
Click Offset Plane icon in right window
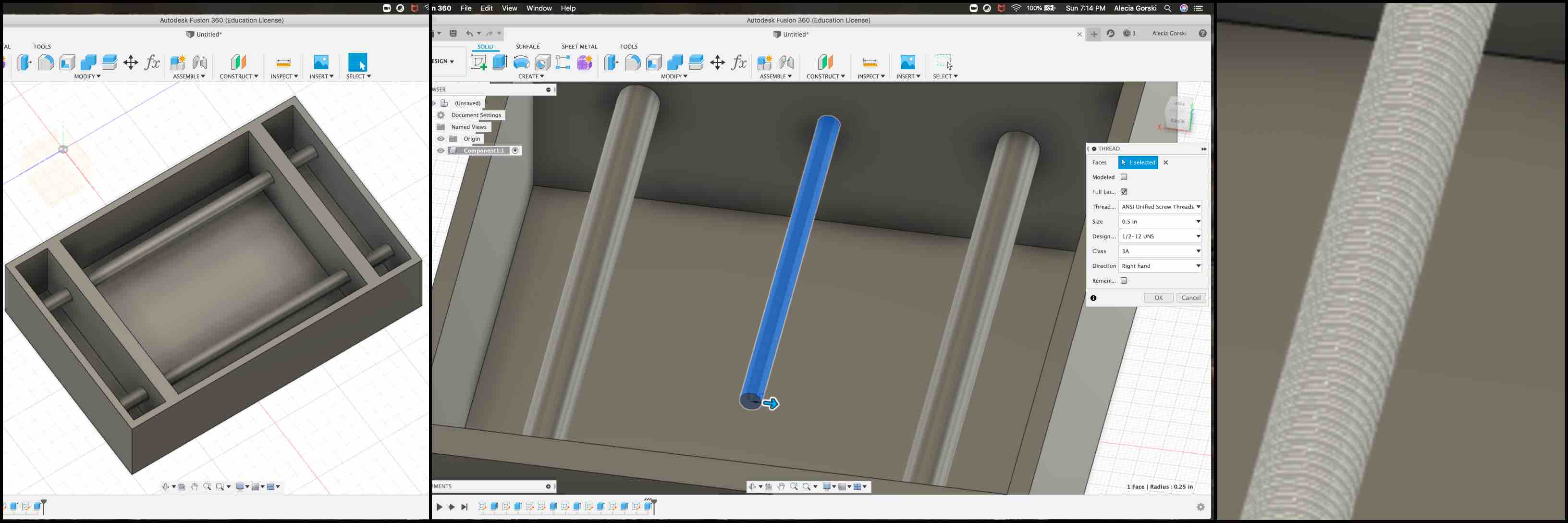pyautogui.click(x=825, y=62)
